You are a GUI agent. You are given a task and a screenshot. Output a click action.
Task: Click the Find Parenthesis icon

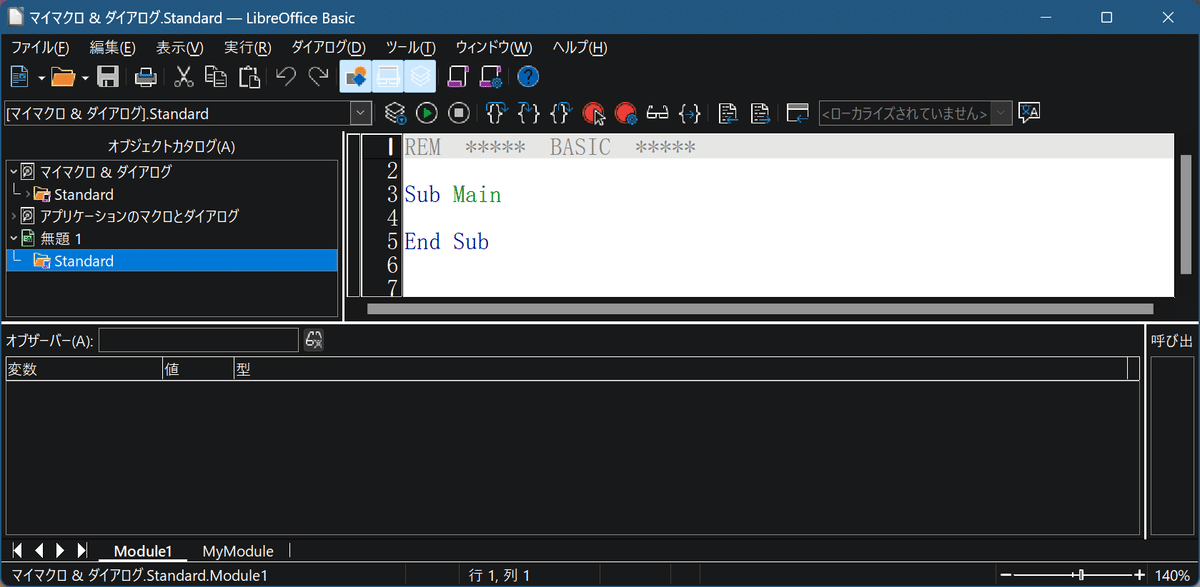click(x=689, y=113)
